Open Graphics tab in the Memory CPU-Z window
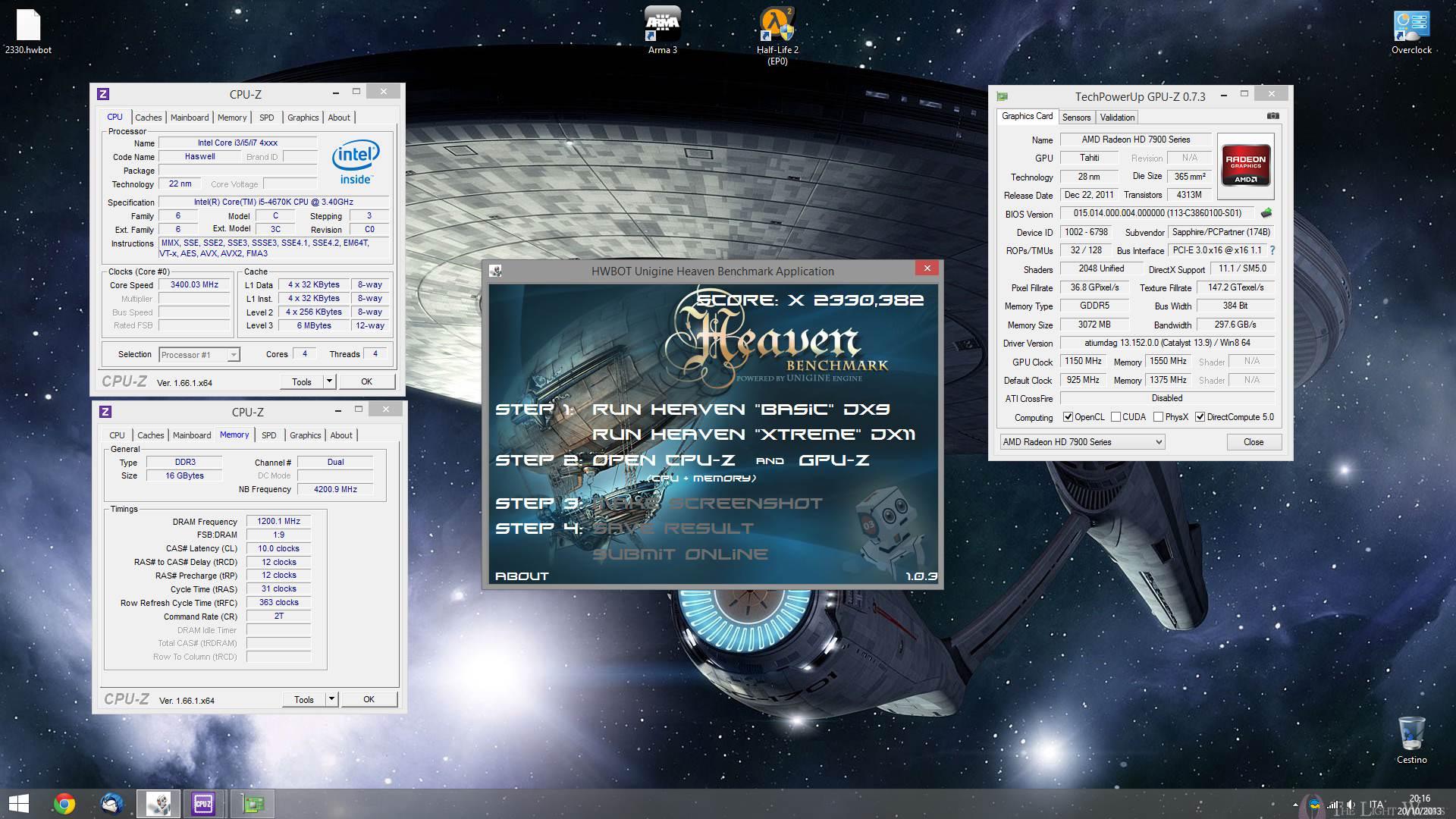Image resolution: width=1456 pixels, height=819 pixels. [x=305, y=435]
